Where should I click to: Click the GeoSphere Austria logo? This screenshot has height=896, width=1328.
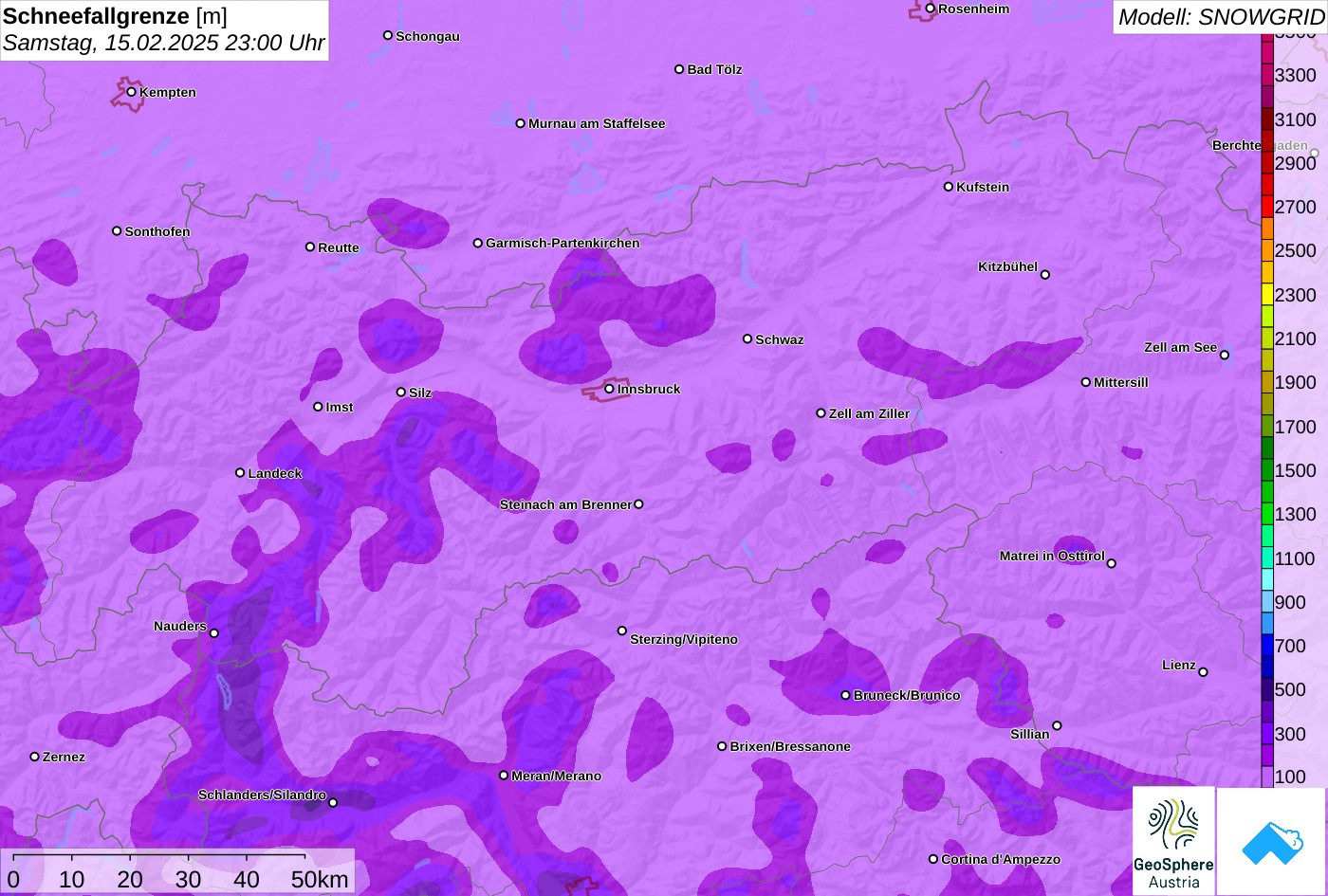1173,841
